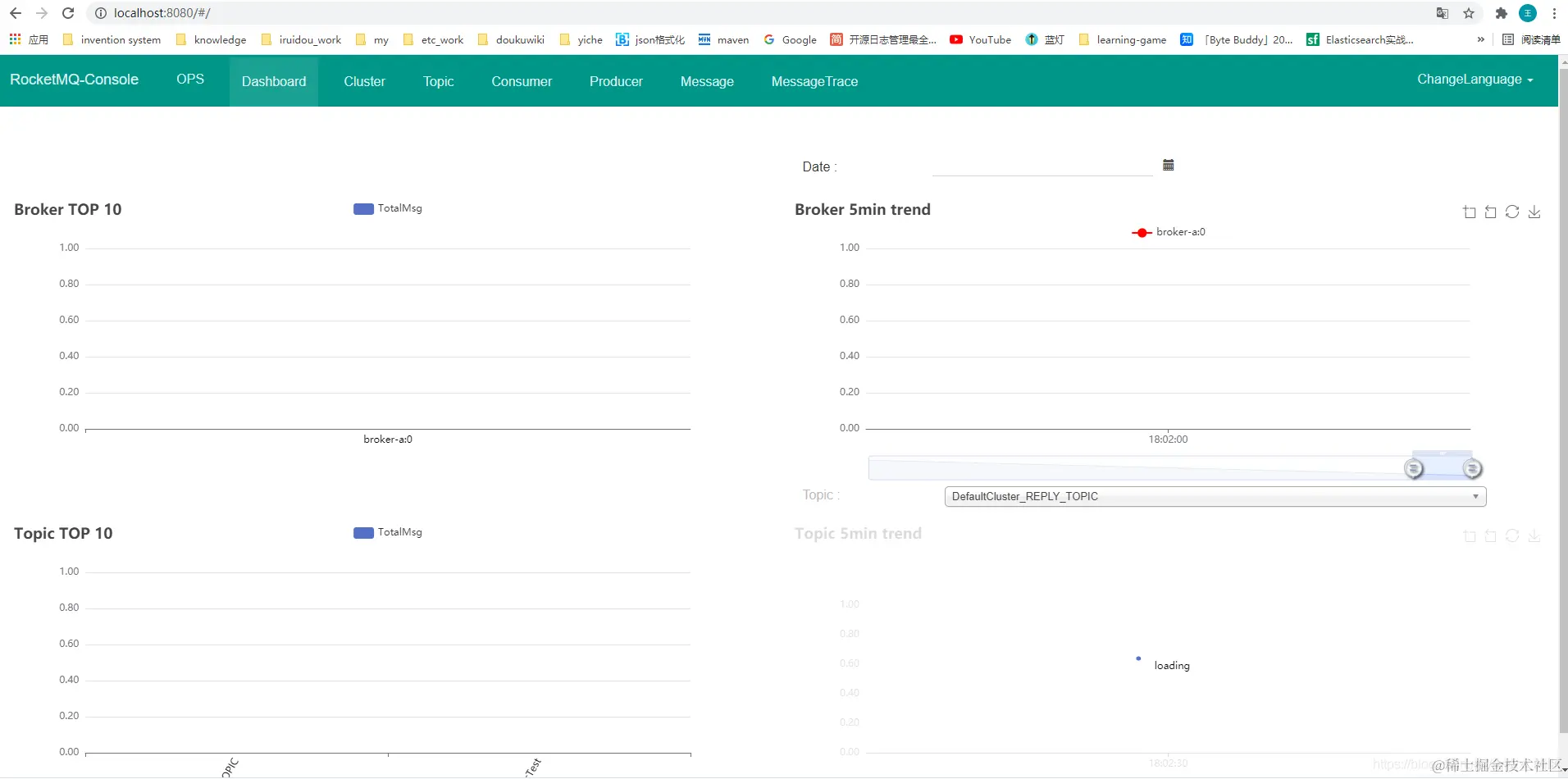Click browser forward arrow
The width and height of the screenshot is (1568, 779).
click(x=42, y=13)
